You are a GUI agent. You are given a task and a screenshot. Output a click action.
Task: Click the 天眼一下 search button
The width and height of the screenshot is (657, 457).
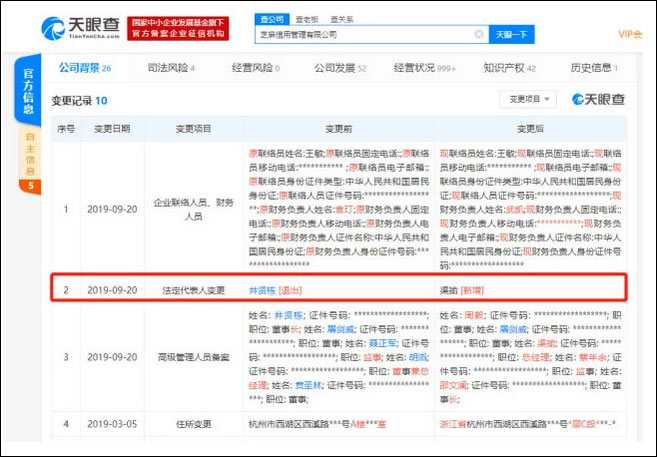pyautogui.click(x=511, y=34)
